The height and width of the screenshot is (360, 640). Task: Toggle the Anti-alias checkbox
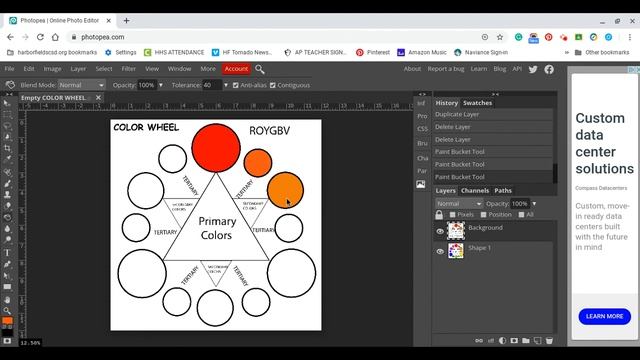click(236, 85)
